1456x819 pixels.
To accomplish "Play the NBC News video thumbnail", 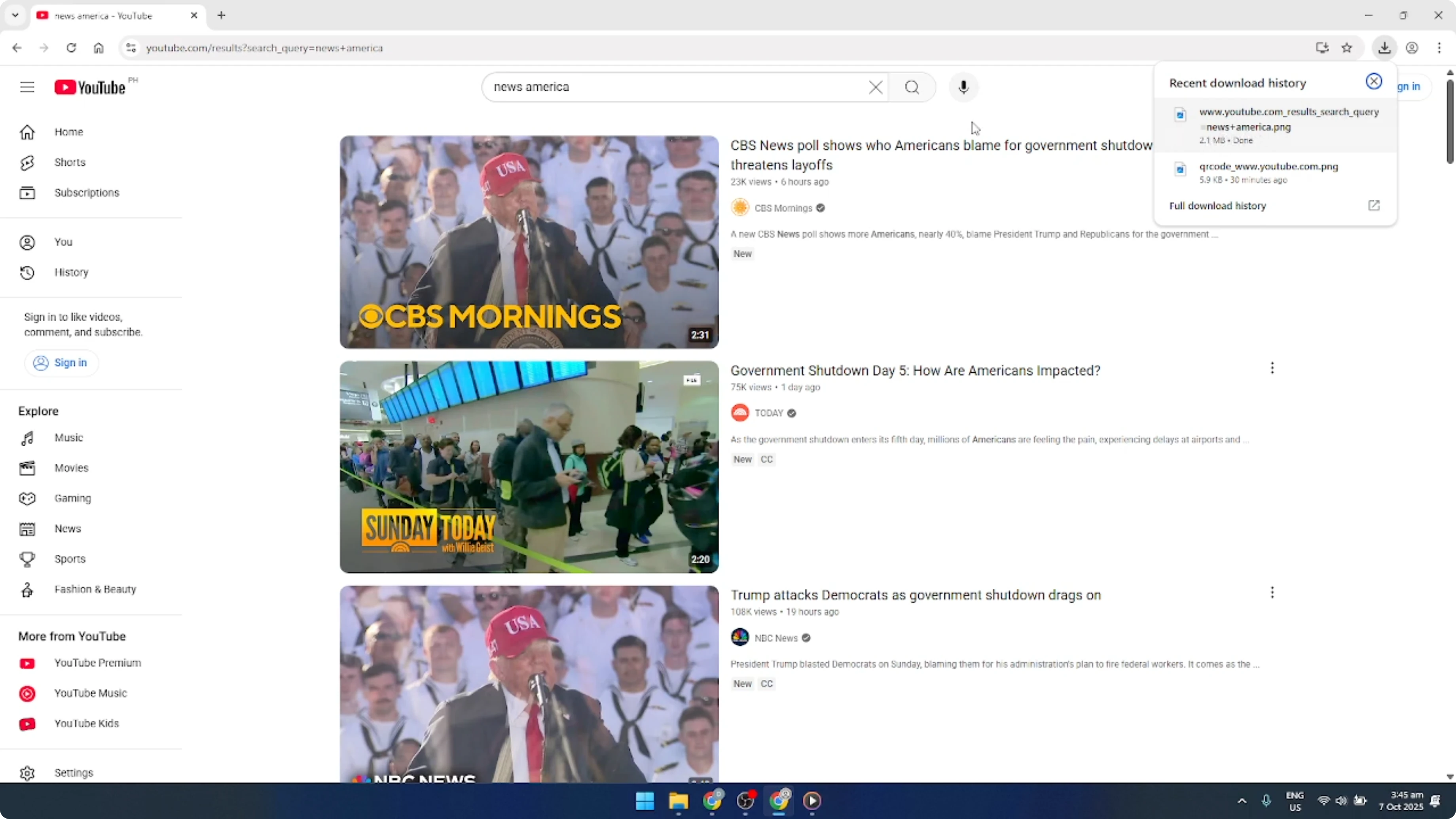I will coord(529,684).
